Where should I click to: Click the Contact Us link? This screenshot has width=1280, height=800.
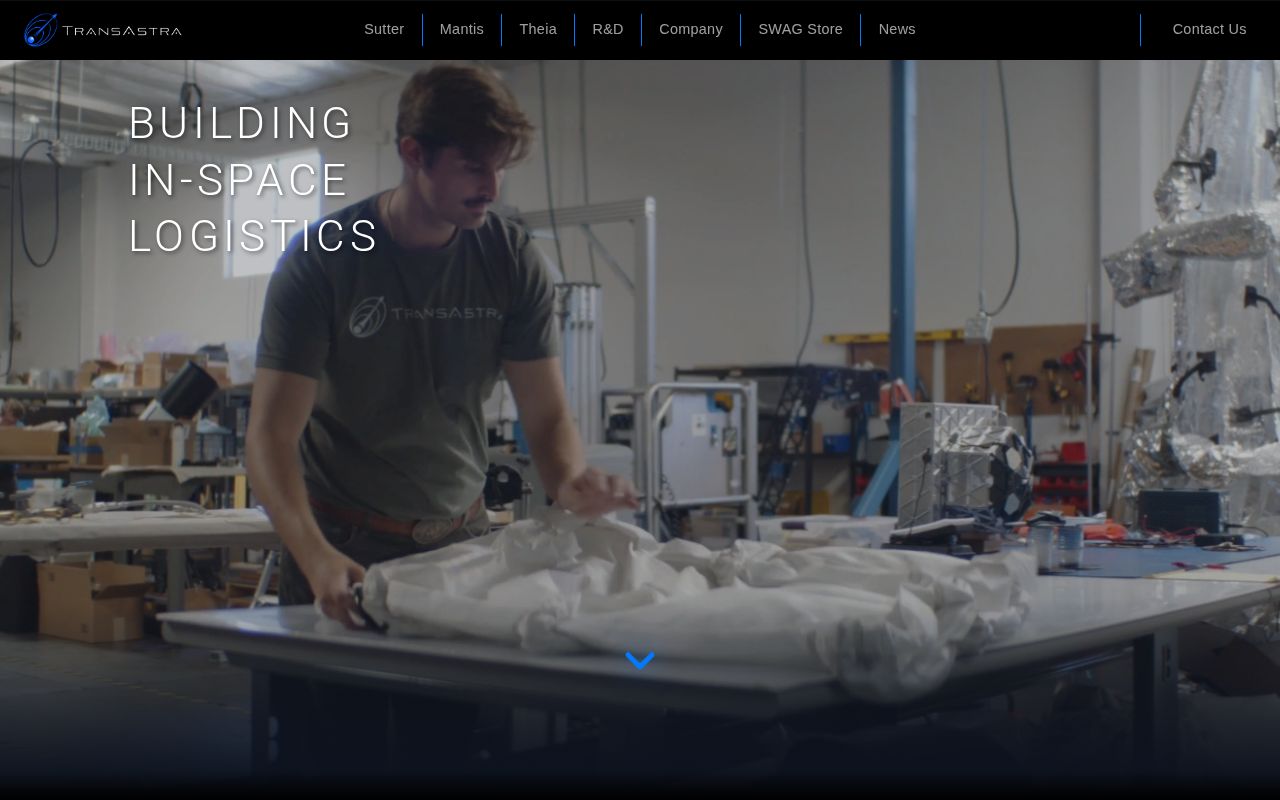coord(1209,29)
